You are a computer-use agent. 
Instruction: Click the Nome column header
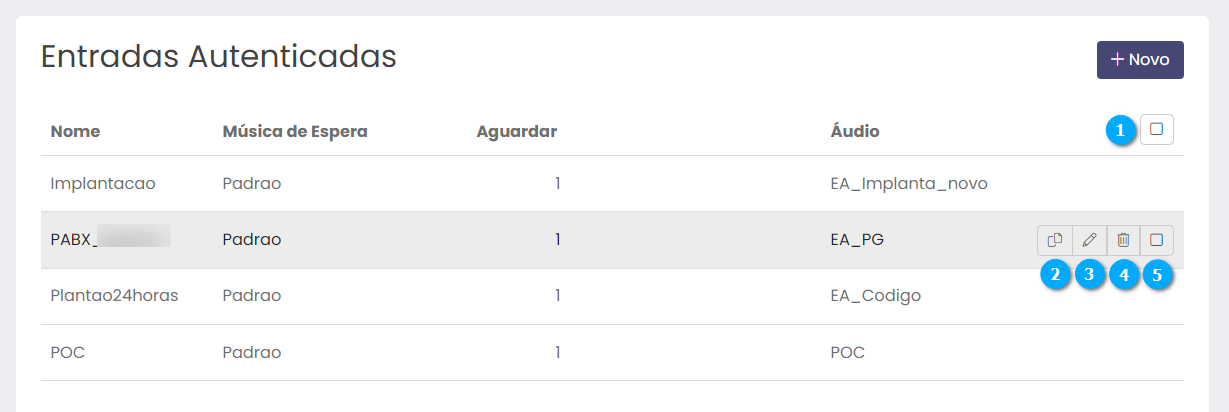coord(75,131)
